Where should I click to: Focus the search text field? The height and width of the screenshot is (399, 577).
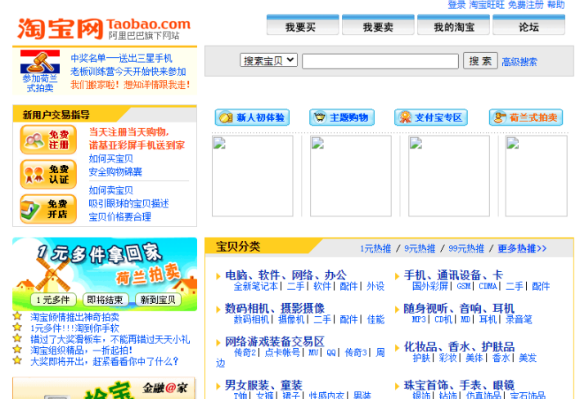pos(380,61)
